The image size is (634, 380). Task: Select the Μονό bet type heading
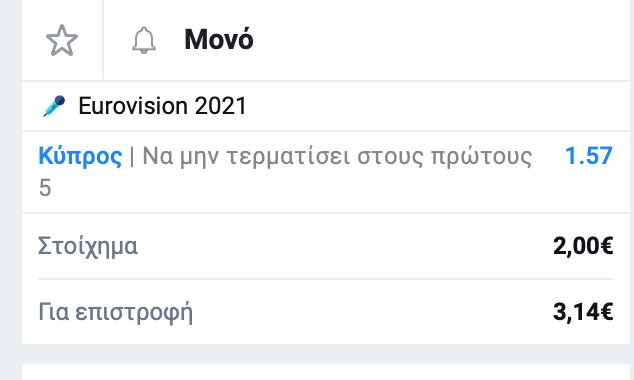[219, 40]
